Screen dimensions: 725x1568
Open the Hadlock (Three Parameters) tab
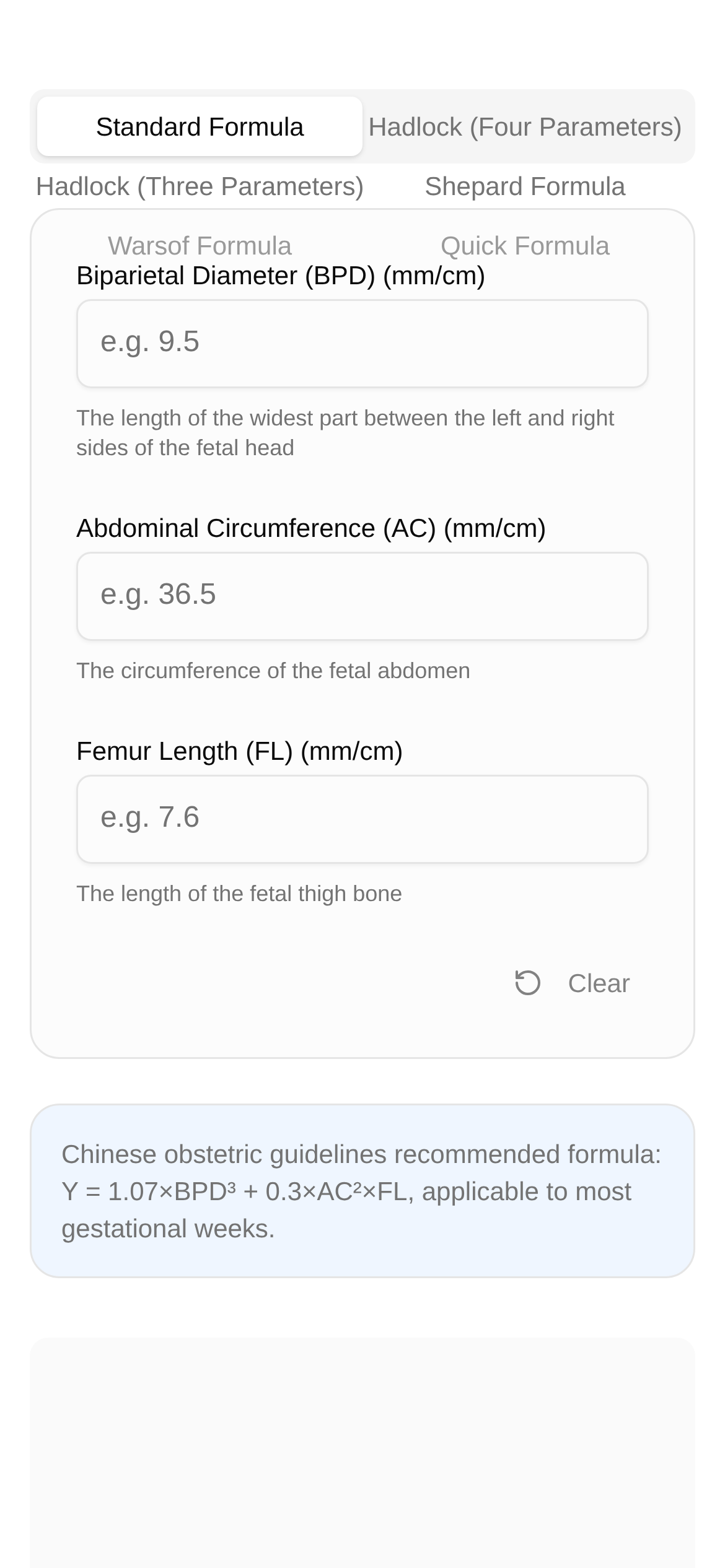(x=200, y=186)
